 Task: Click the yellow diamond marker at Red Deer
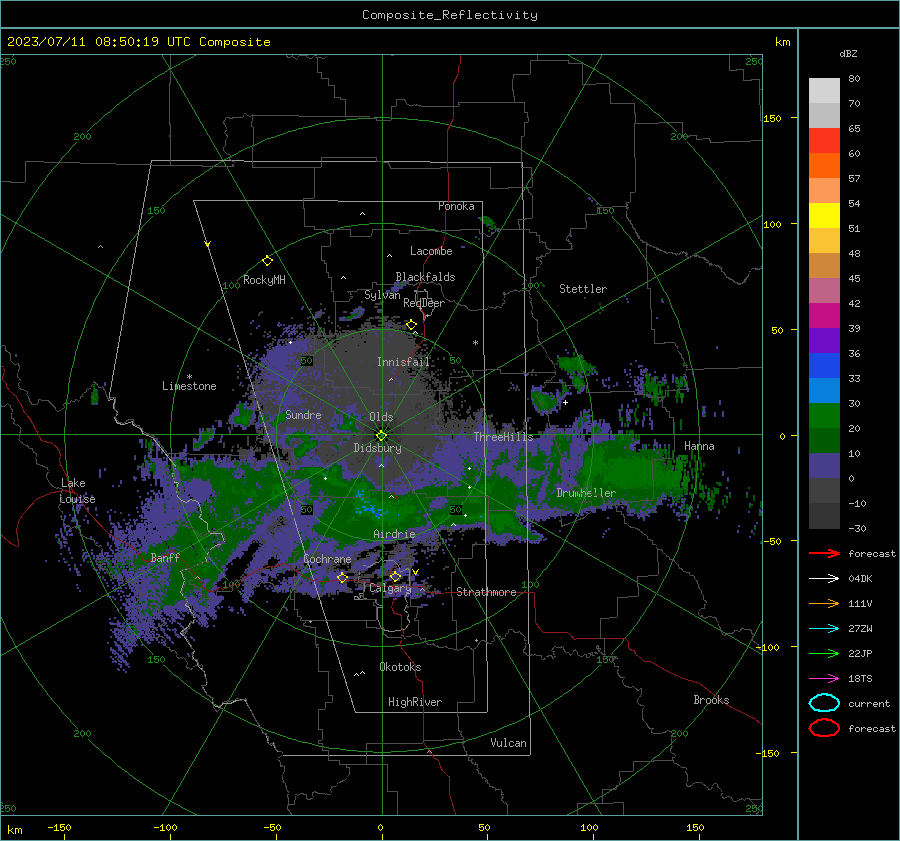point(411,325)
